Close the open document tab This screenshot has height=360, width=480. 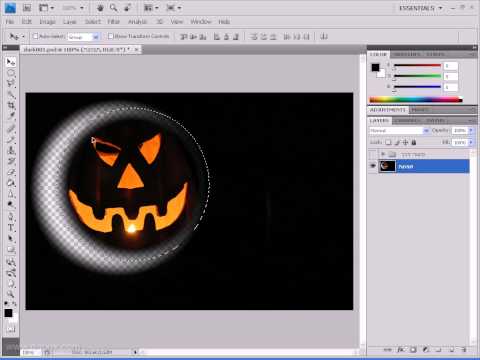coord(136,49)
